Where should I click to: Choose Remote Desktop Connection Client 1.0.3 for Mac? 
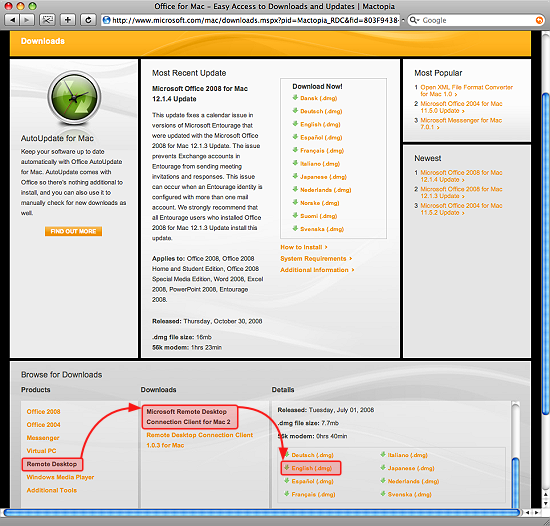[200, 440]
